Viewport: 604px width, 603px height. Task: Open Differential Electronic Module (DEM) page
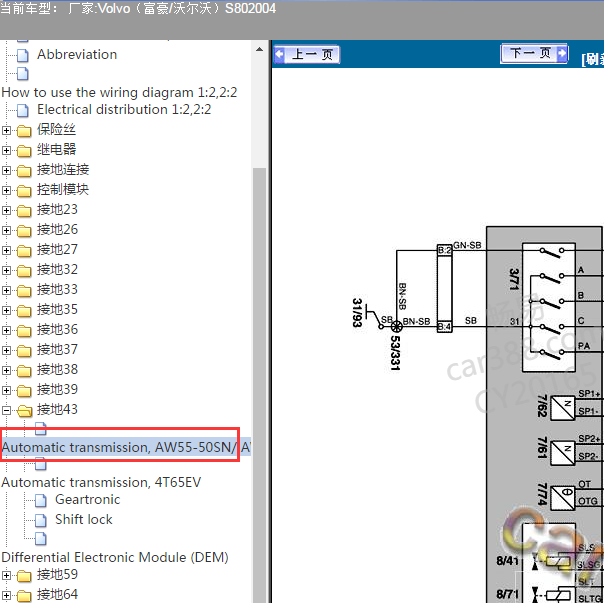115,558
